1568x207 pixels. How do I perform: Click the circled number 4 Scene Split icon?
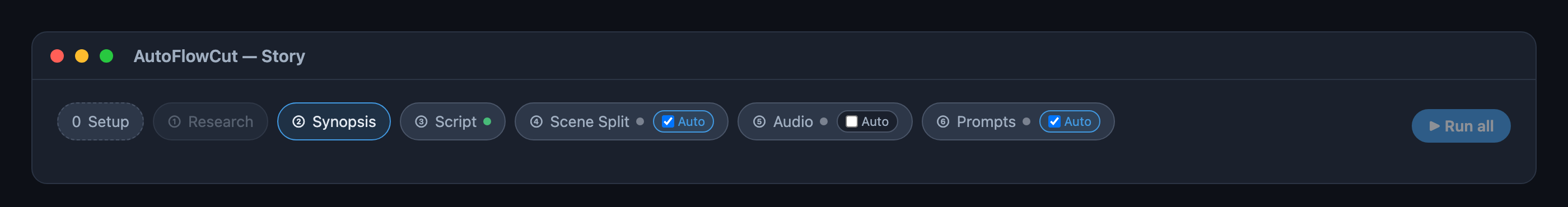536,122
